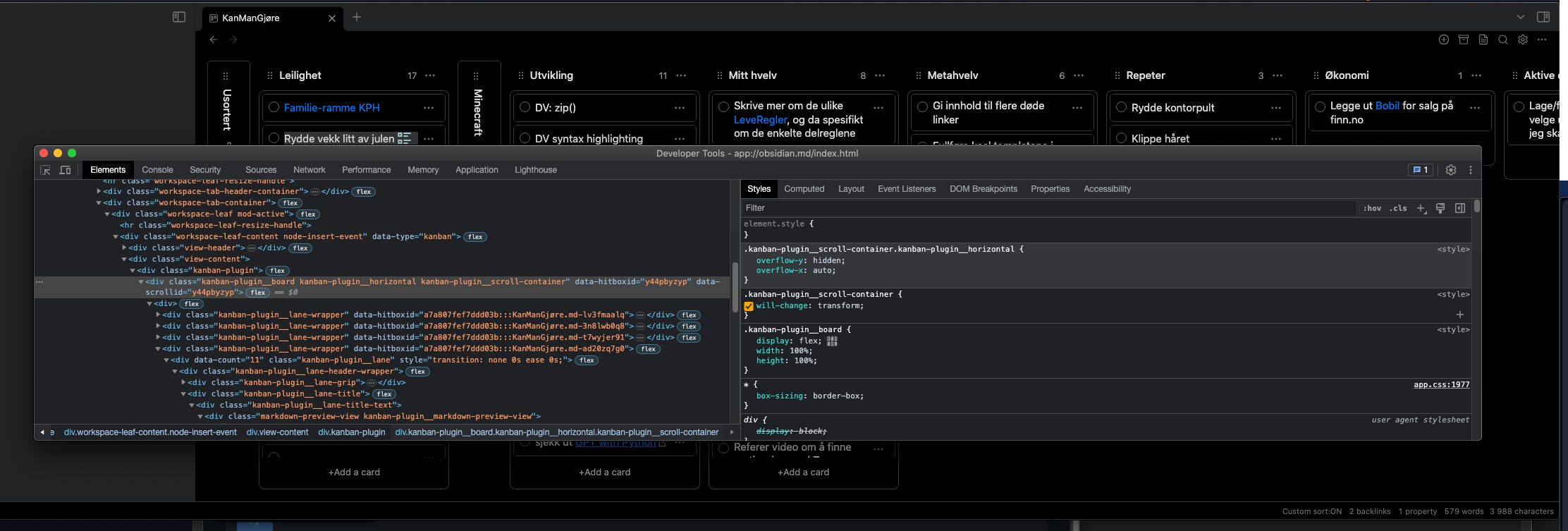The height and width of the screenshot is (531, 1568).
Task: Toggle the device toolbar in DevTools
Action: tap(65, 170)
